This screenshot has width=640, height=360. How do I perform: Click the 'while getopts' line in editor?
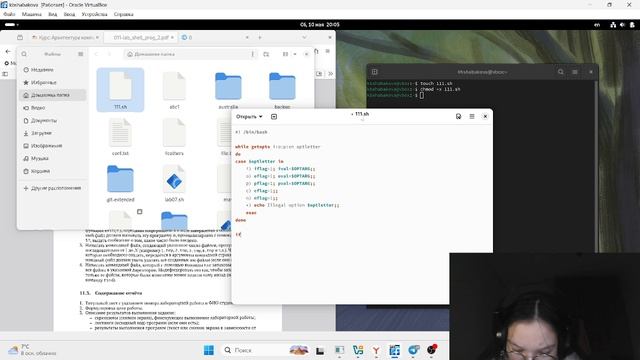click(278, 147)
